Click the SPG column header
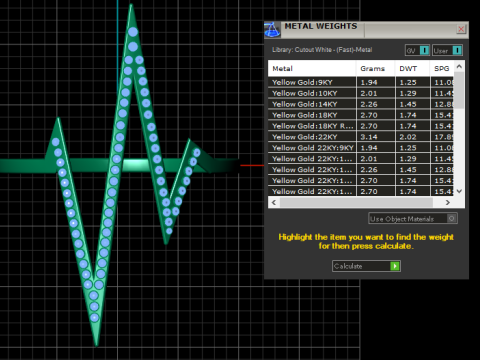Screen dimensions: 480x360 click(442, 69)
